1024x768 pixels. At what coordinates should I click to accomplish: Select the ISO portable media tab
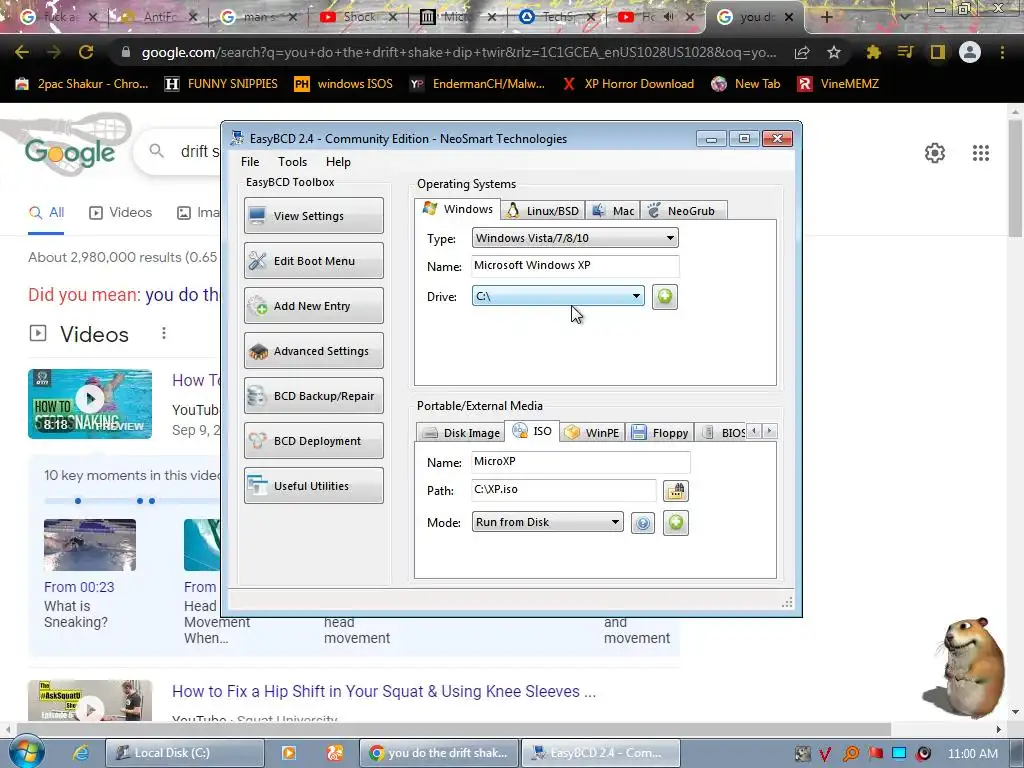(x=532, y=431)
